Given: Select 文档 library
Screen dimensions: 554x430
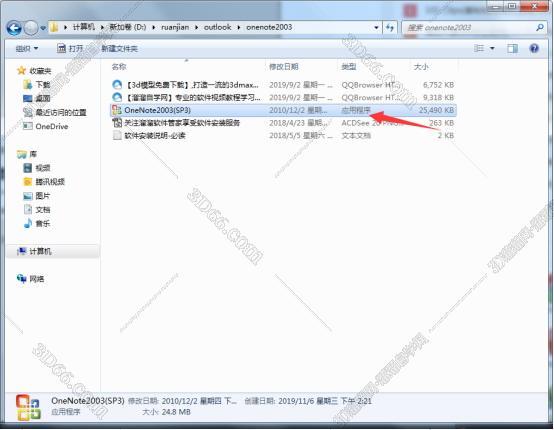Looking at the screenshot, I should click(43, 210).
